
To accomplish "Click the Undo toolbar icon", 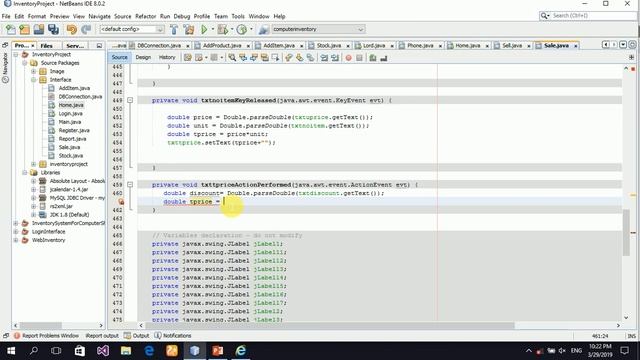I will click(x=72, y=29).
